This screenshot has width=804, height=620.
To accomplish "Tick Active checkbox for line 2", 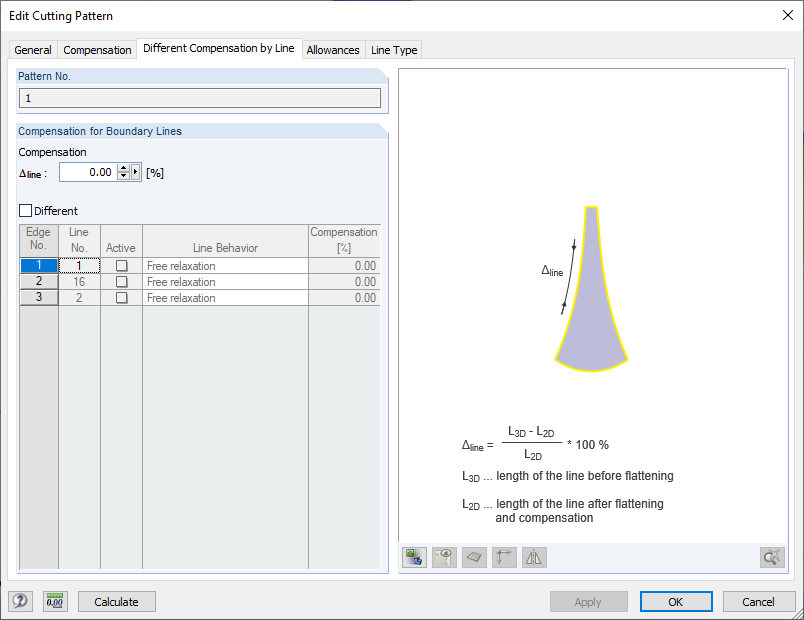I will click(122, 297).
